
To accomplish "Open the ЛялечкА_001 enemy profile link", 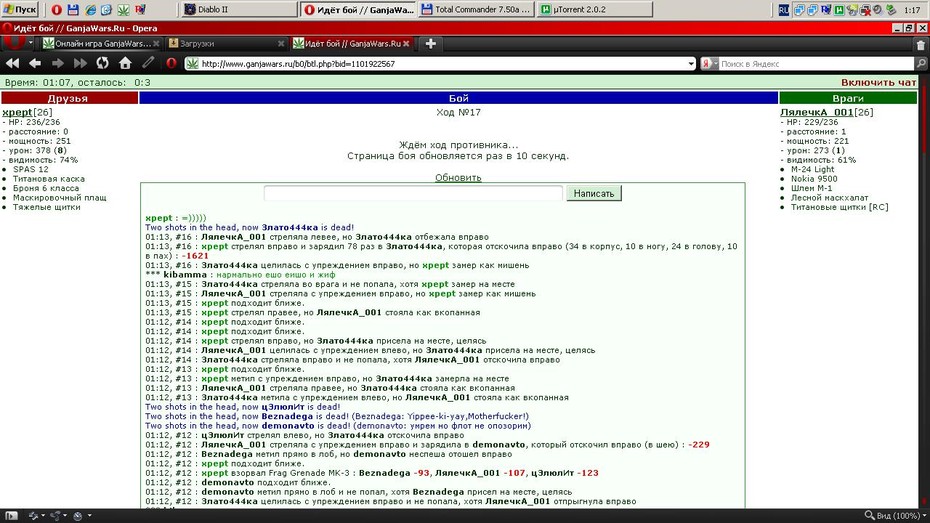I will tap(817, 112).
